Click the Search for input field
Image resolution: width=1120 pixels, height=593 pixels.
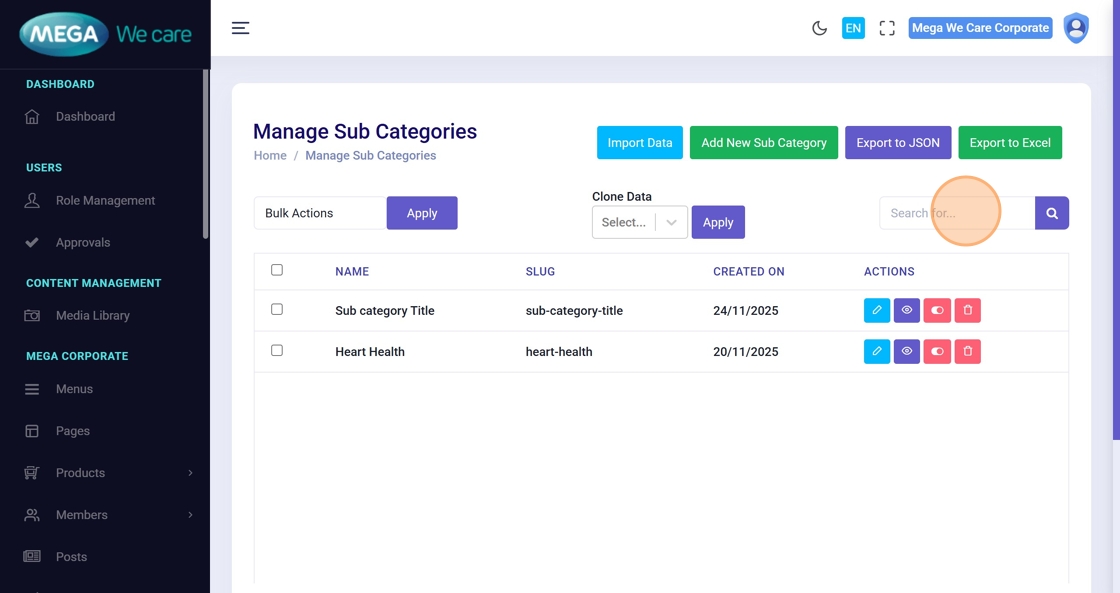[x=956, y=213]
